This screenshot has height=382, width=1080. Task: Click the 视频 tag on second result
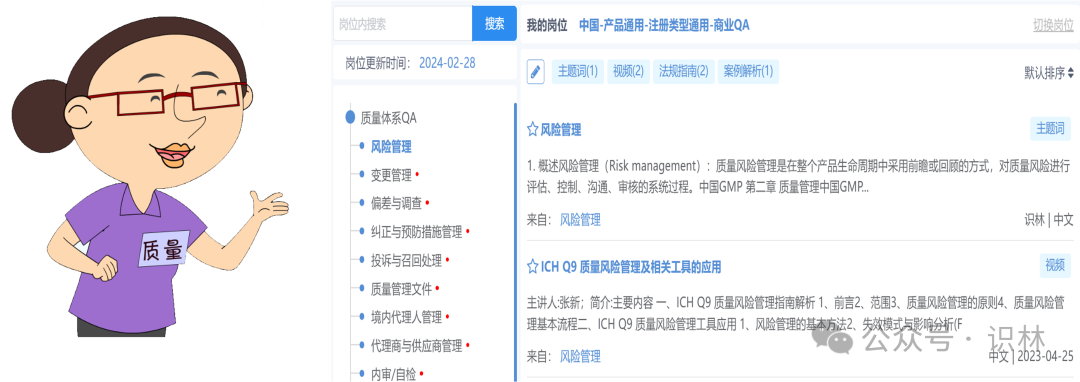(1056, 265)
